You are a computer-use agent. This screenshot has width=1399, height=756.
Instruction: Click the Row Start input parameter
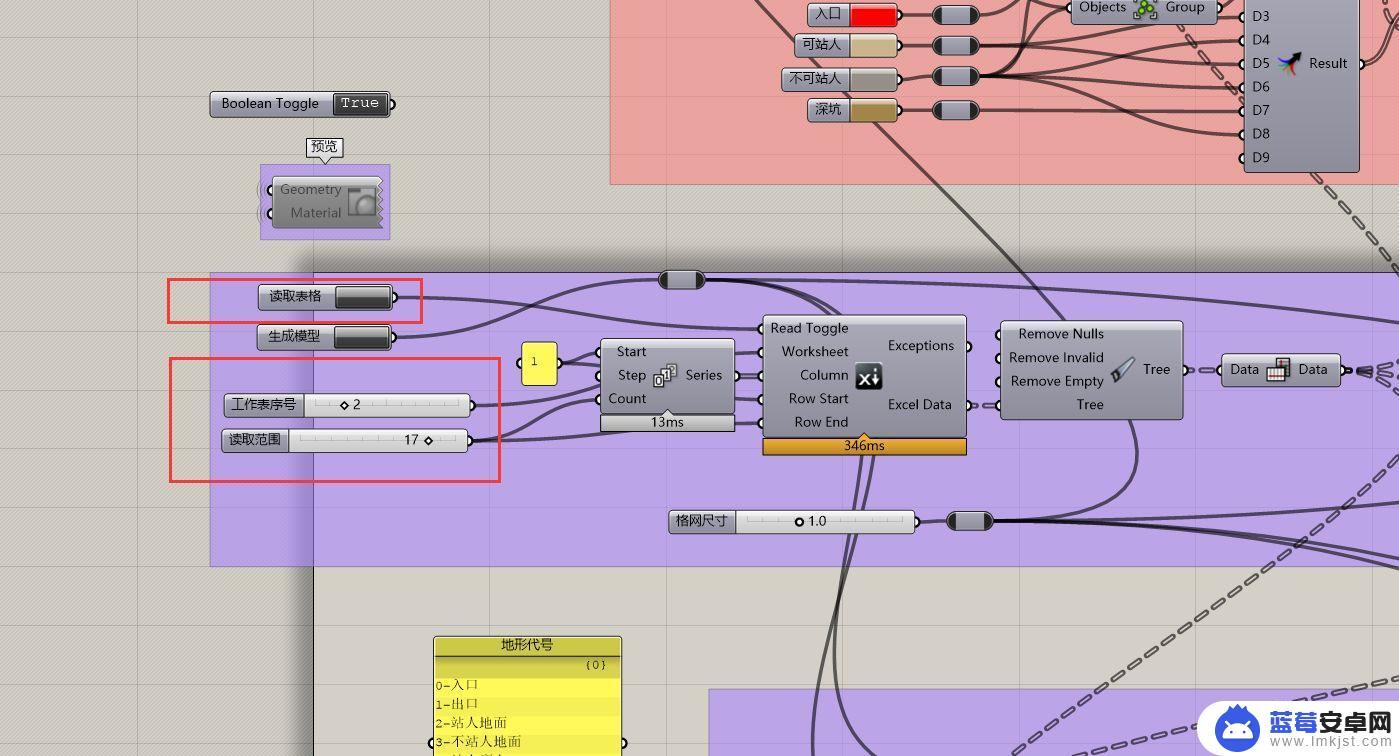click(x=818, y=398)
